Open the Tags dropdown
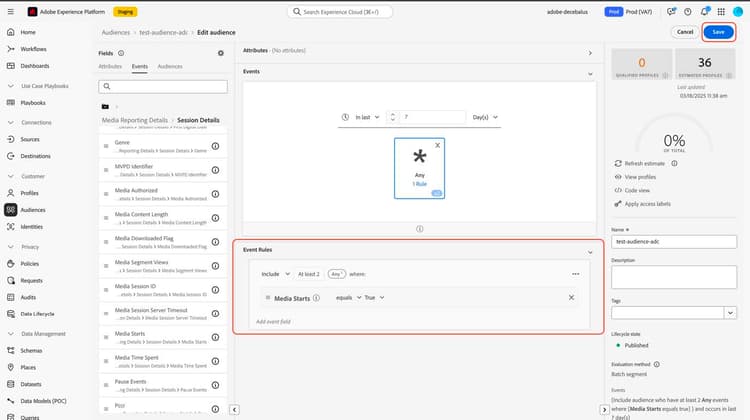Viewport: 750px width, 420px height. click(x=730, y=313)
